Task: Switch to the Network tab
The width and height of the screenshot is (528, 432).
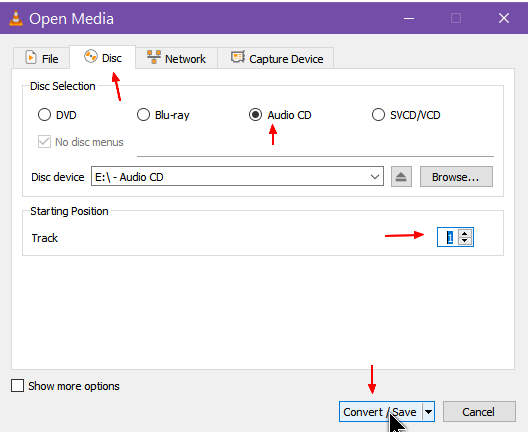Action: (177, 58)
